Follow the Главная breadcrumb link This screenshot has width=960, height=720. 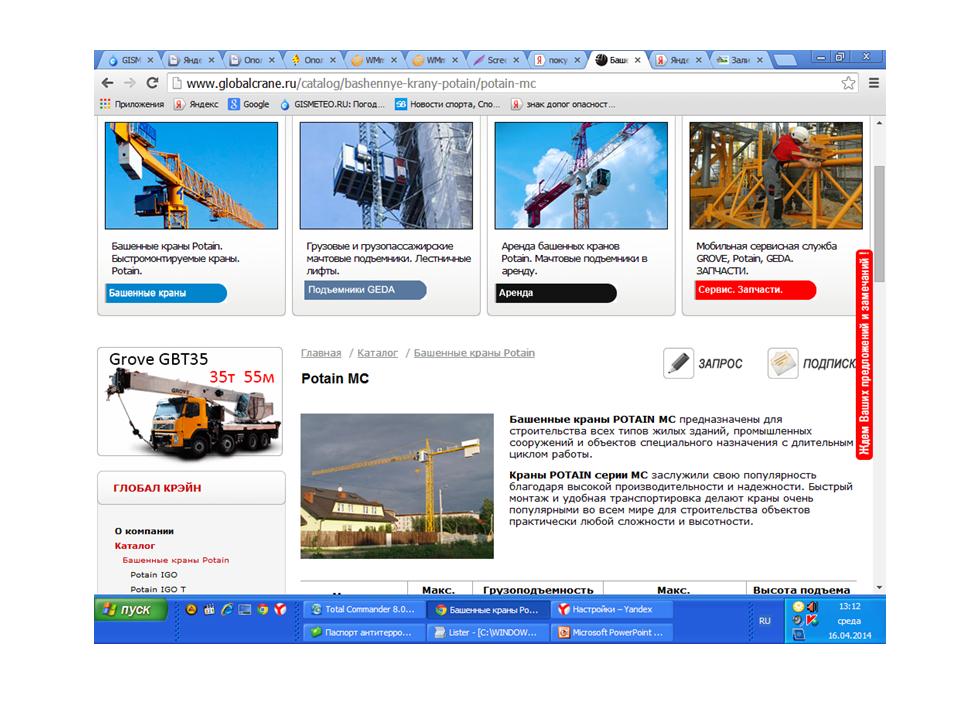(x=321, y=353)
